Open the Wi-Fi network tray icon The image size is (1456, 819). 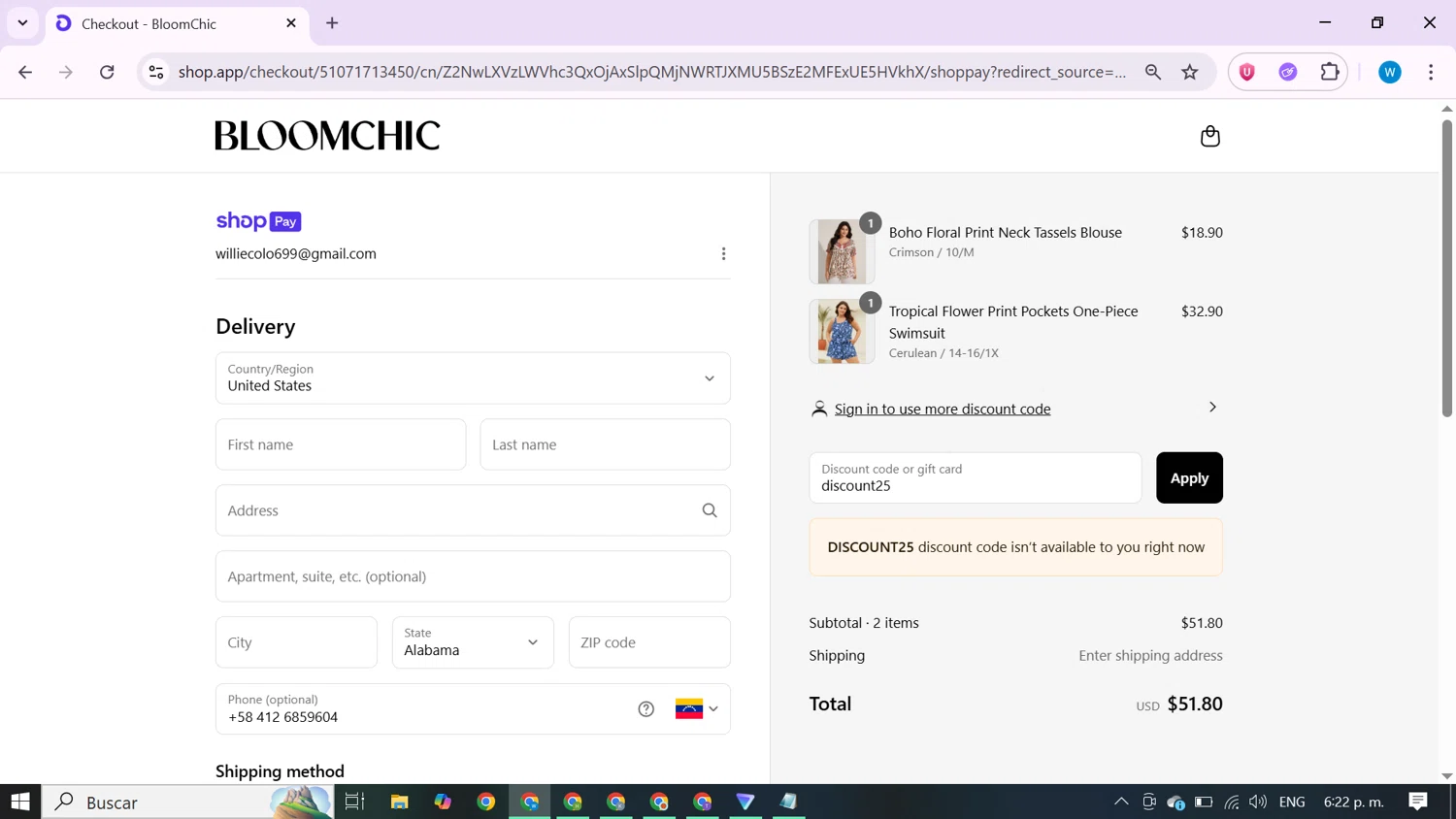coord(1232,802)
